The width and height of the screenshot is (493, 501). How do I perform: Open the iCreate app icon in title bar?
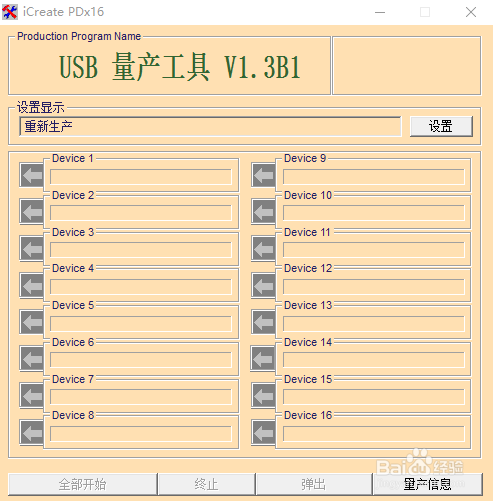pyautogui.click(x=10, y=12)
